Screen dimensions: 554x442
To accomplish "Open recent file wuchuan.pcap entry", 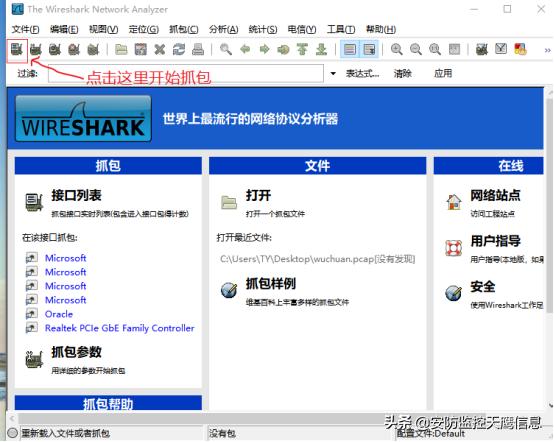I will [317, 259].
